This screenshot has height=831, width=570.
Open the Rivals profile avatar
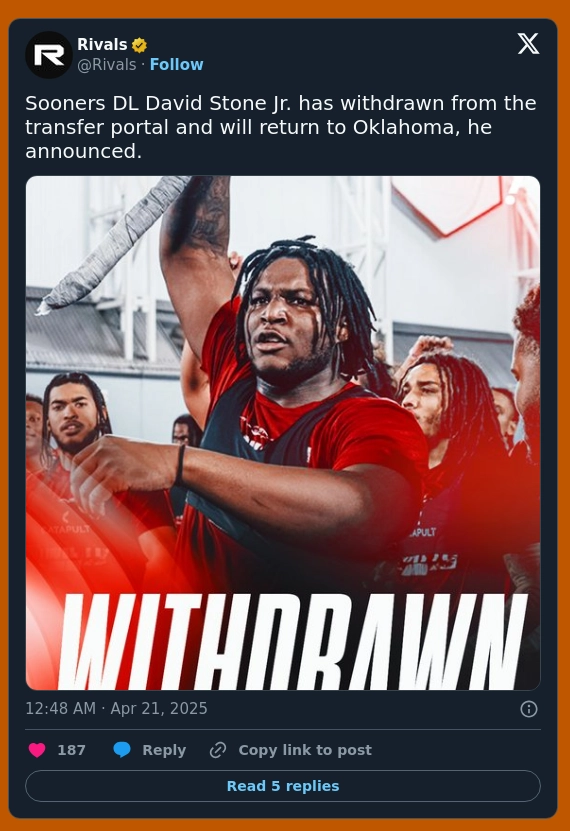(49, 55)
